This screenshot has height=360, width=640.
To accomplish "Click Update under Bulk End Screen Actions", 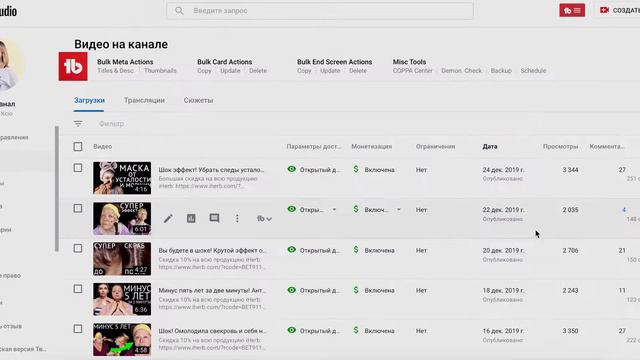I will (x=330, y=71).
